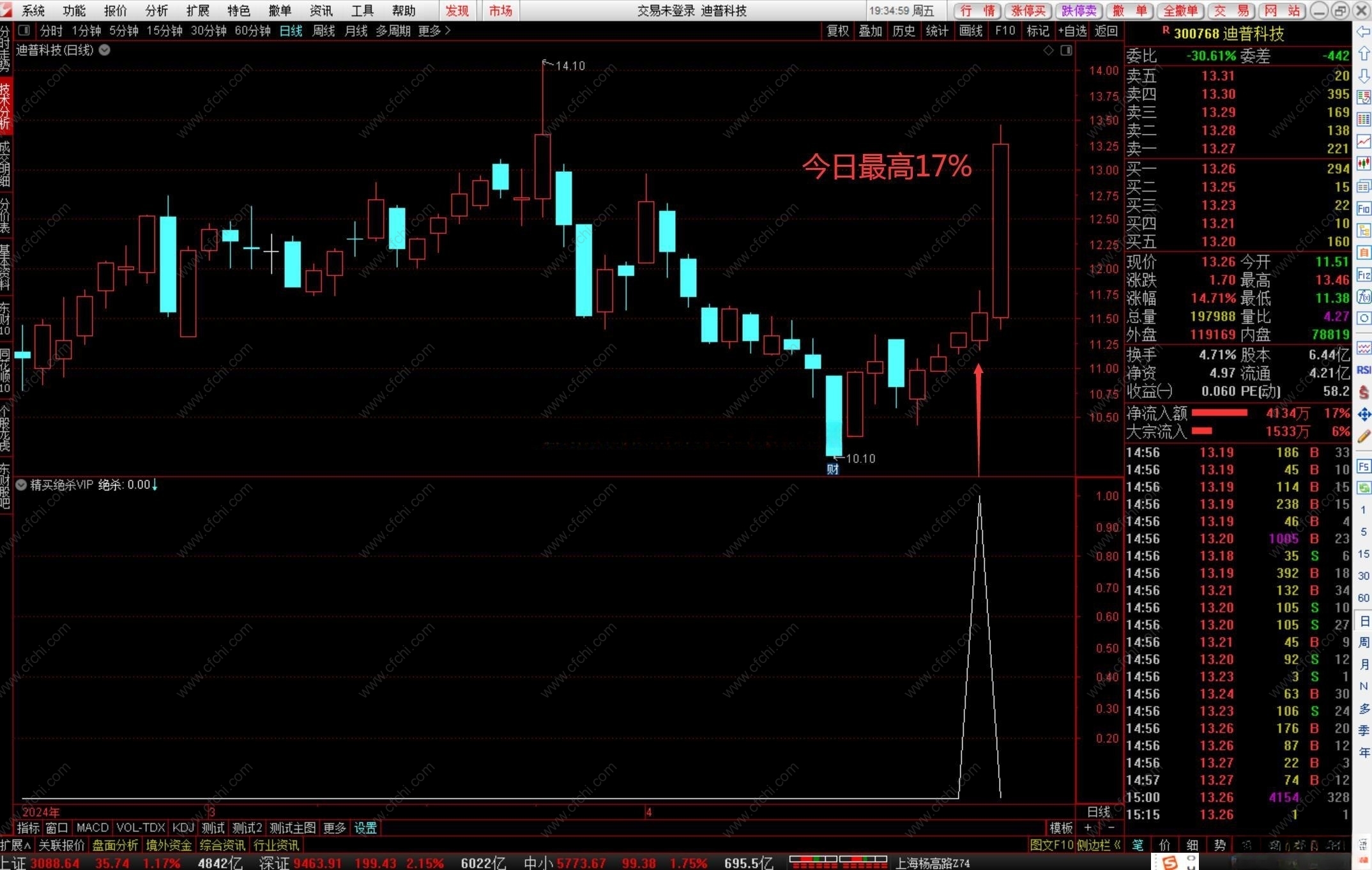The height and width of the screenshot is (870, 1372).
Task: Expand dropdown next to 迪普科技(日线) title
Action: click(105, 50)
